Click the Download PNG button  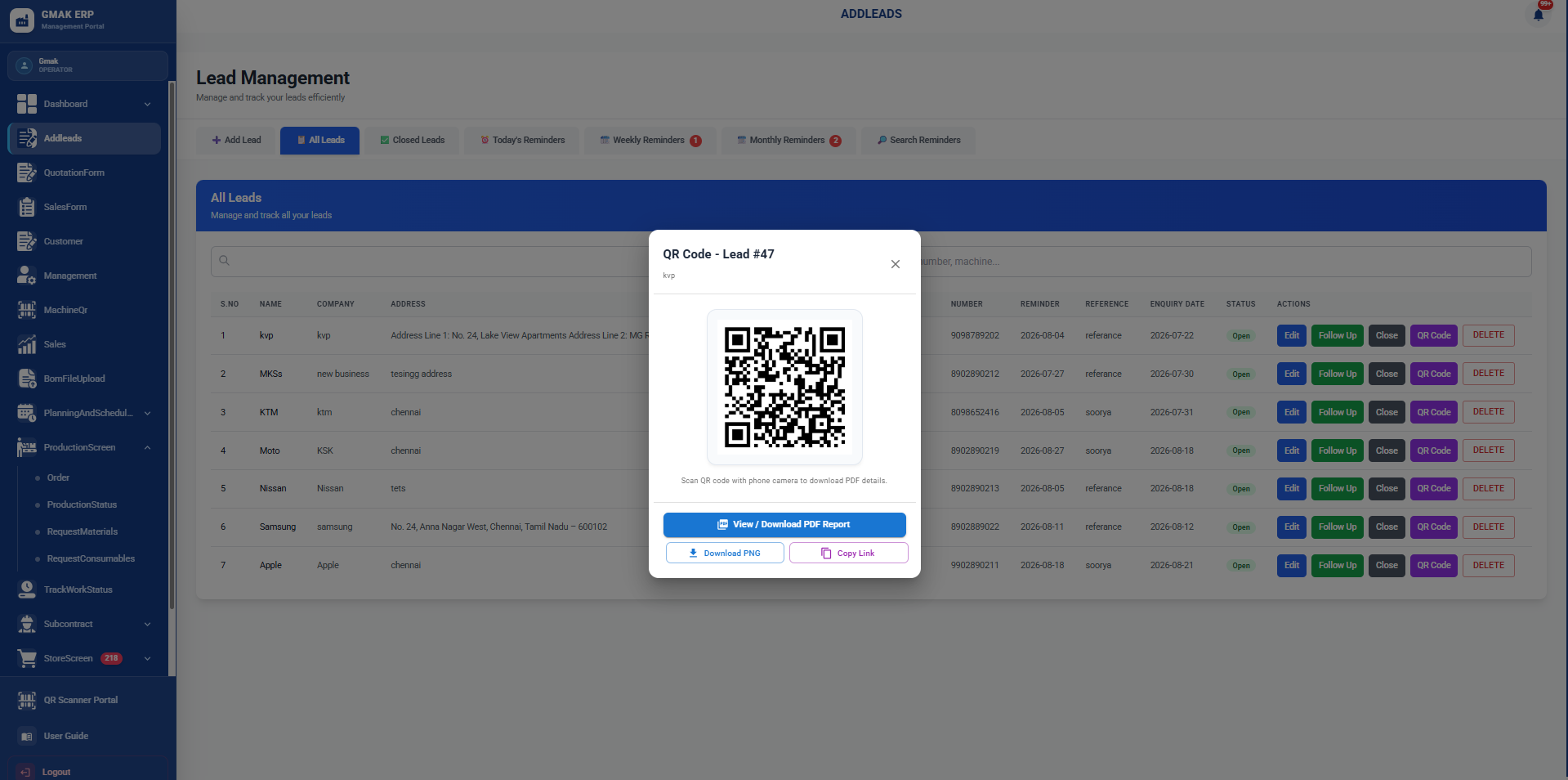pyautogui.click(x=725, y=553)
